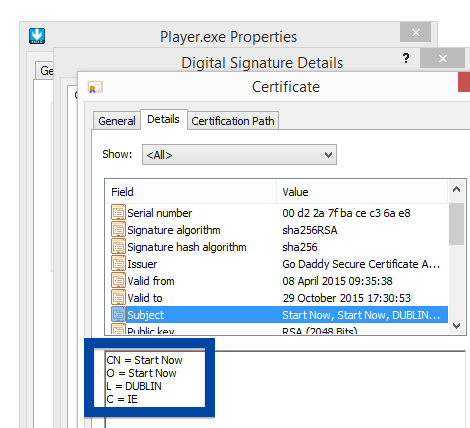
Task: Click the O = Start Now line
Action: click(141, 373)
